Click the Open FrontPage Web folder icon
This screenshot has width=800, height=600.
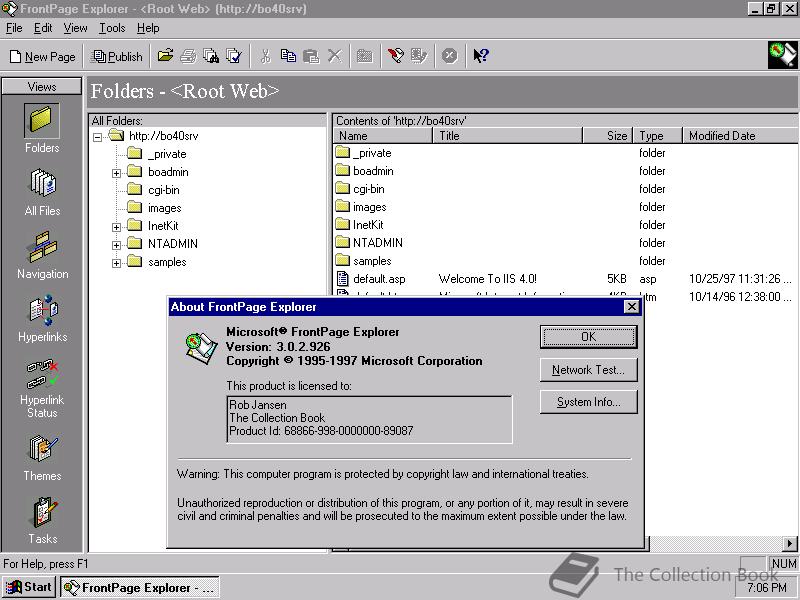pyautogui.click(x=165, y=56)
